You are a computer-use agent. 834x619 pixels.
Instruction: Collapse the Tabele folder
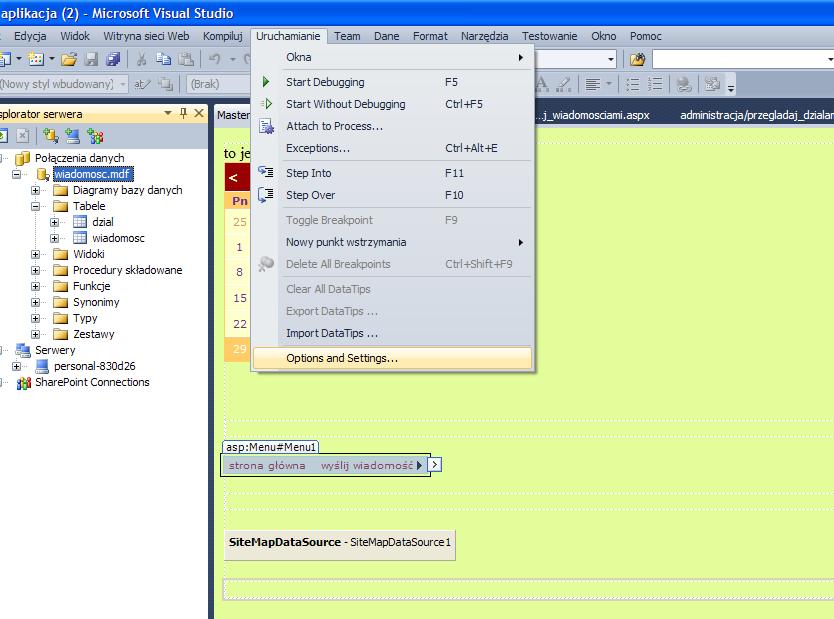(x=35, y=206)
